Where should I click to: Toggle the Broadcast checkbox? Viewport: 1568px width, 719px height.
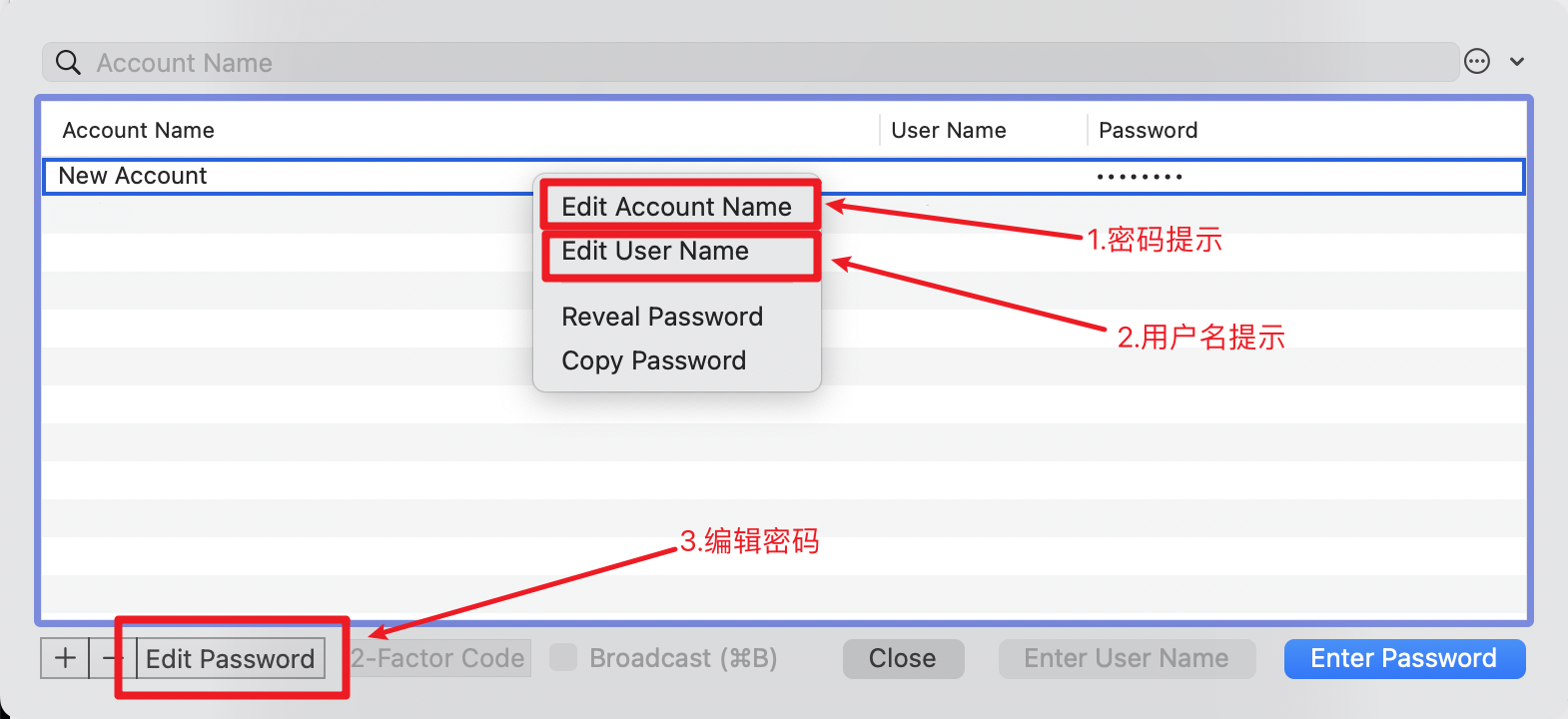(564, 657)
